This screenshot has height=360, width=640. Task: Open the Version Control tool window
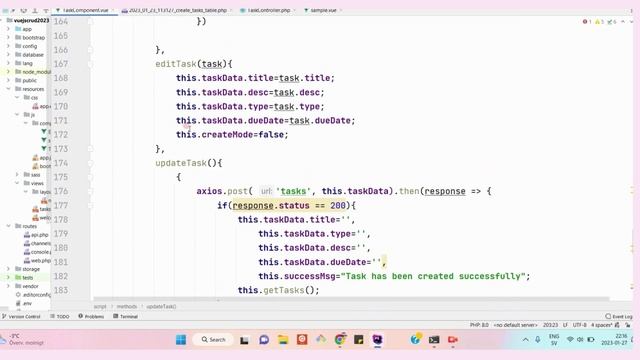pyautogui.click(x=21, y=316)
